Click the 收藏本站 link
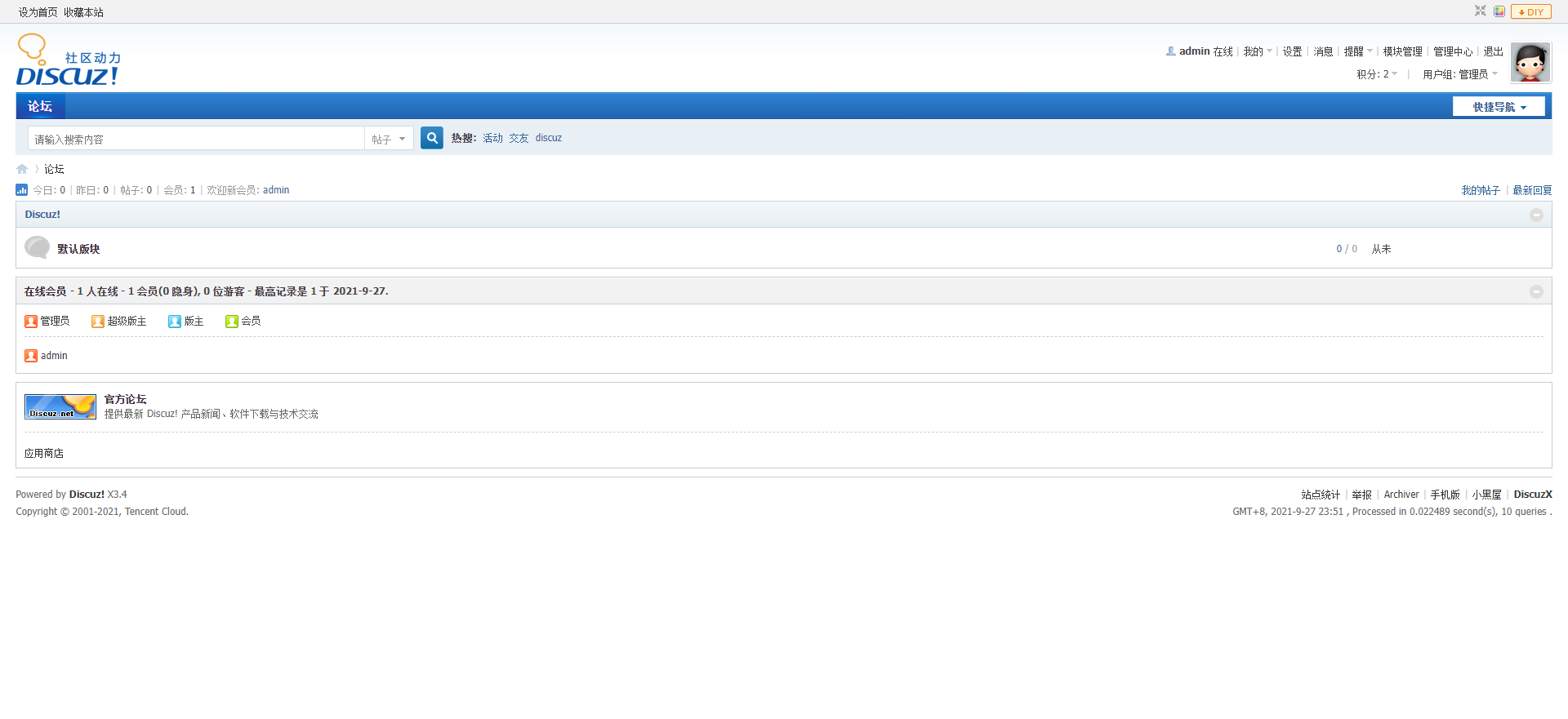This screenshot has height=719, width=1568. tap(83, 12)
